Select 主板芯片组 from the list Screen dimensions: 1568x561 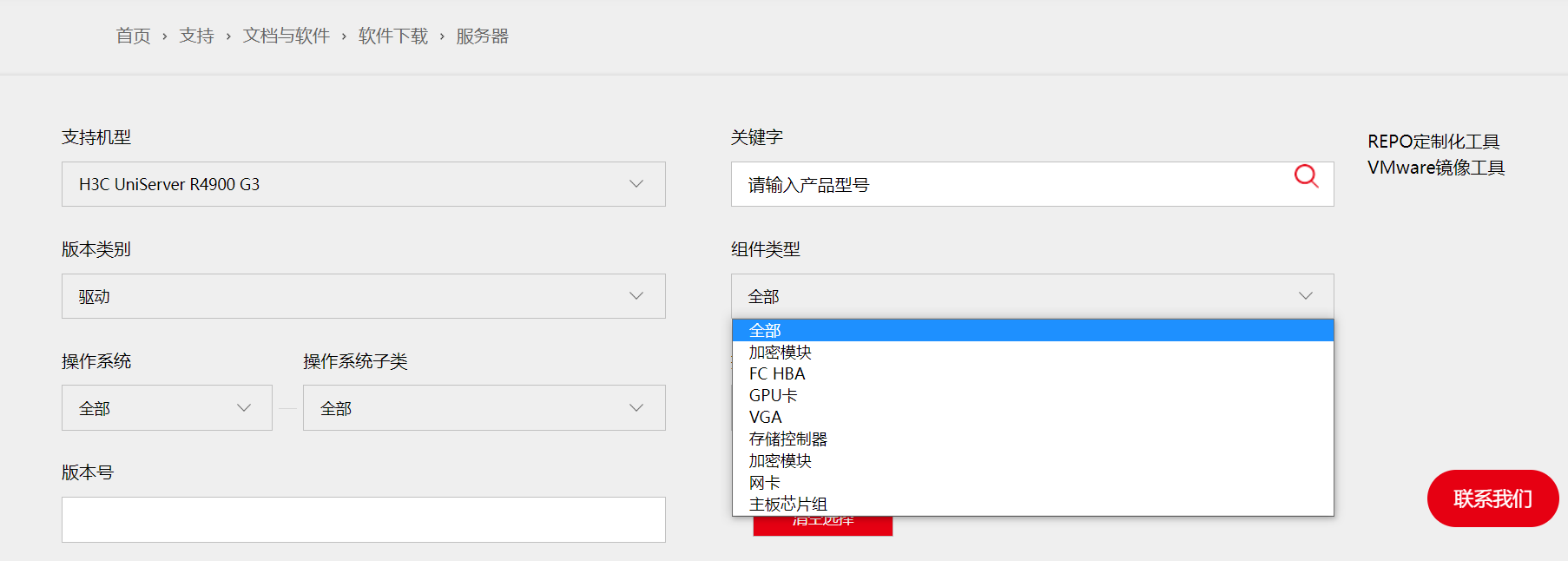tap(788, 505)
